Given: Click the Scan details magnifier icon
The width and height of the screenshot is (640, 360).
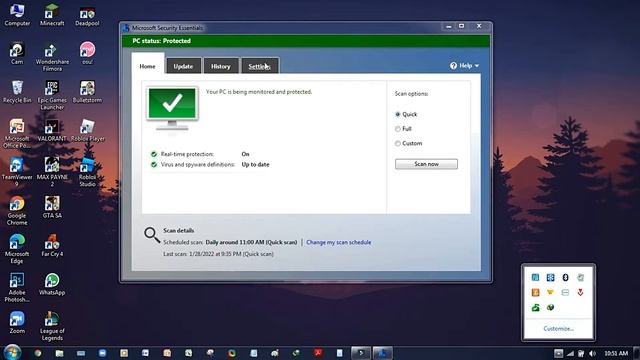Looking at the screenshot, I should pyautogui.click(x=152, y=235).
